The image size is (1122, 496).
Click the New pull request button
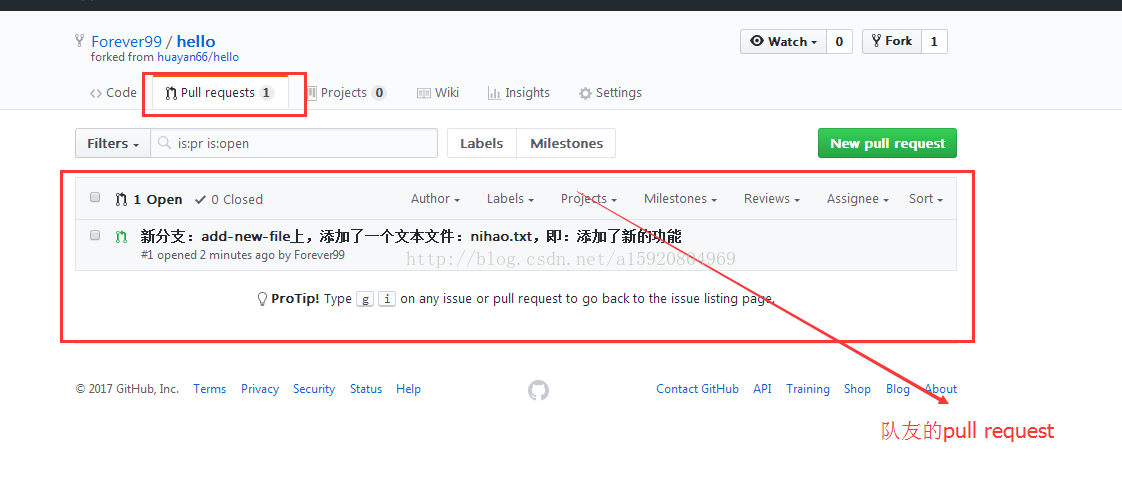pyautogui.click(x=887, y=143)
